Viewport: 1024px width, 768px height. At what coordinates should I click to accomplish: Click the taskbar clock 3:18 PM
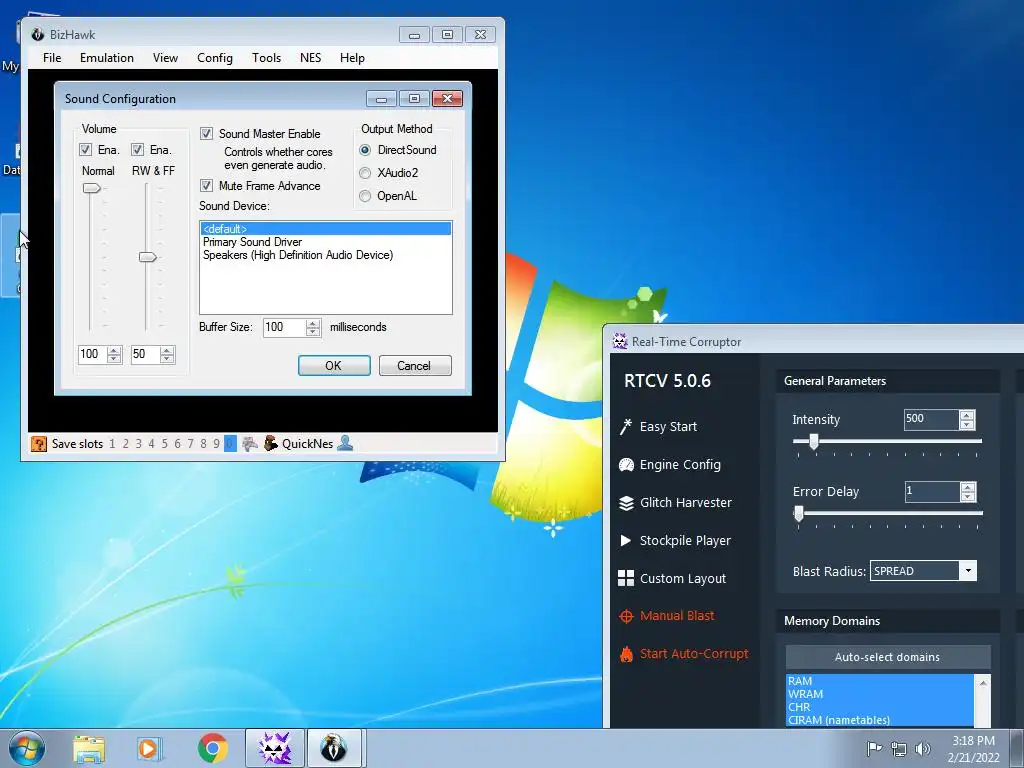point(973,741)
